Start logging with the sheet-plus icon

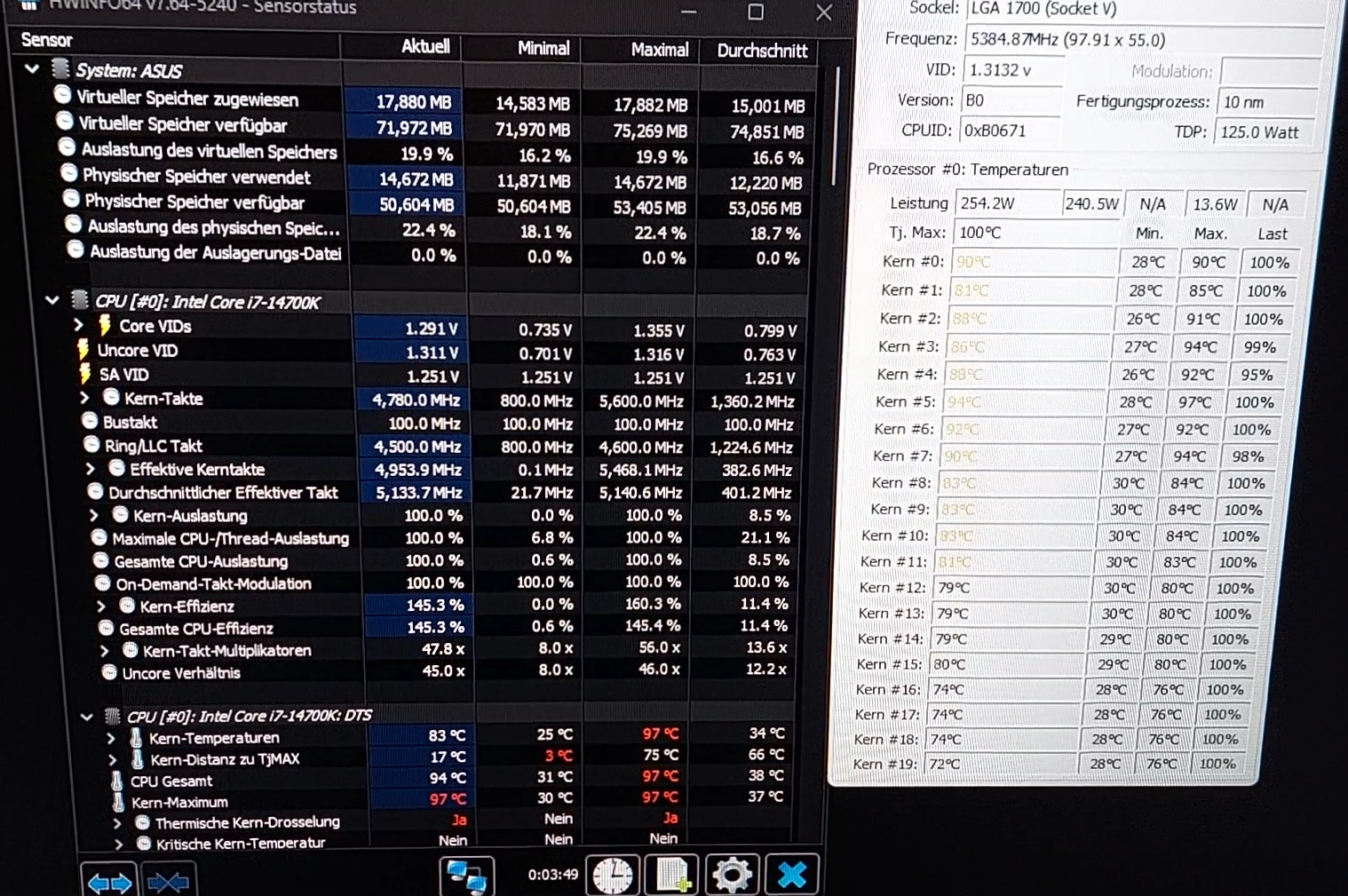pos(672,875)
